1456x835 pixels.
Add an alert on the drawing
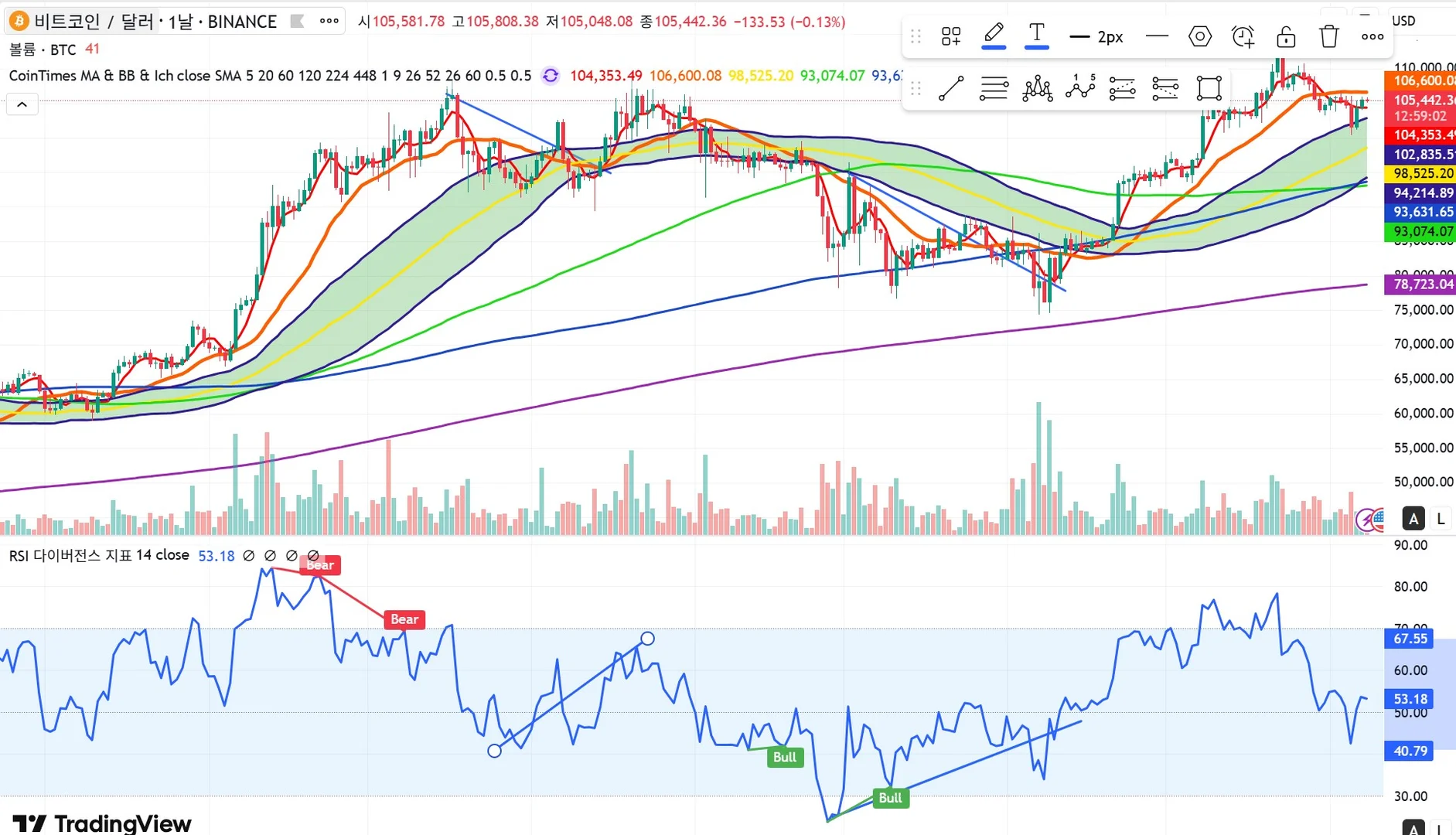point(1243,36)
